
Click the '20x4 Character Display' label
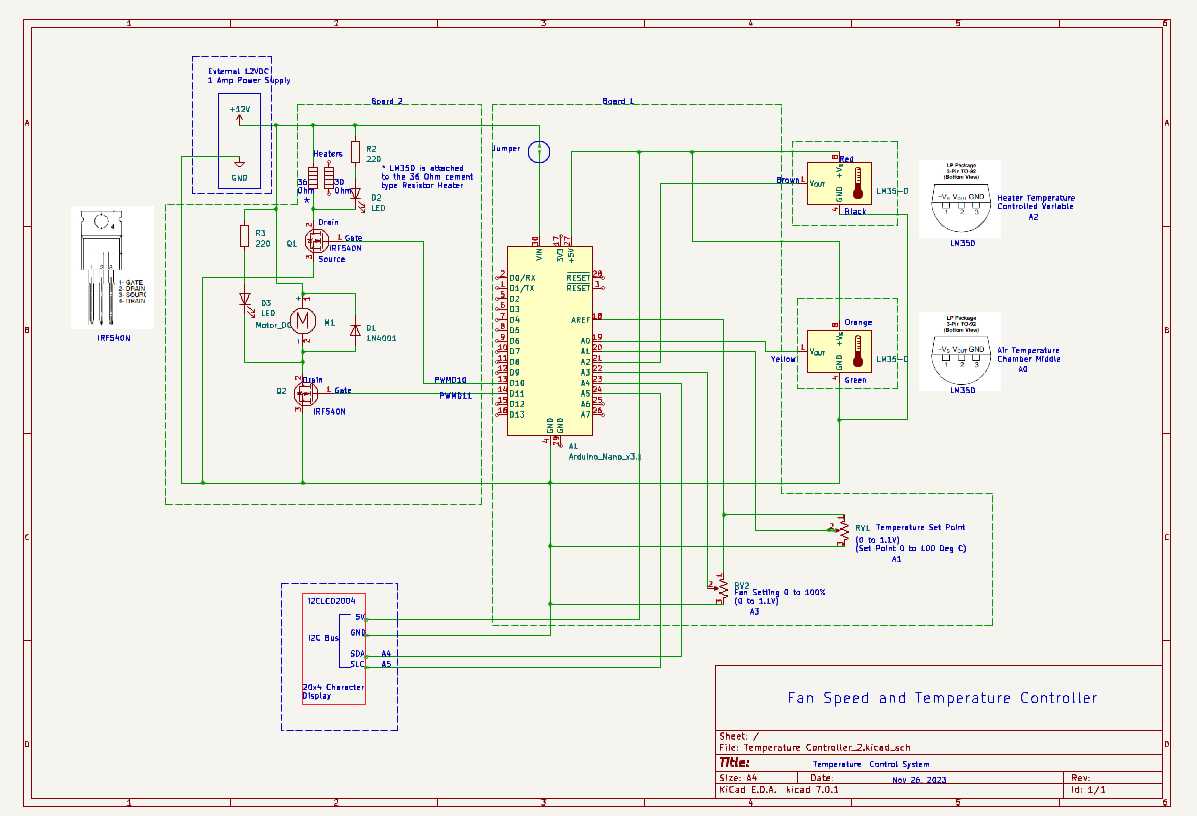[x=333, y=692]
